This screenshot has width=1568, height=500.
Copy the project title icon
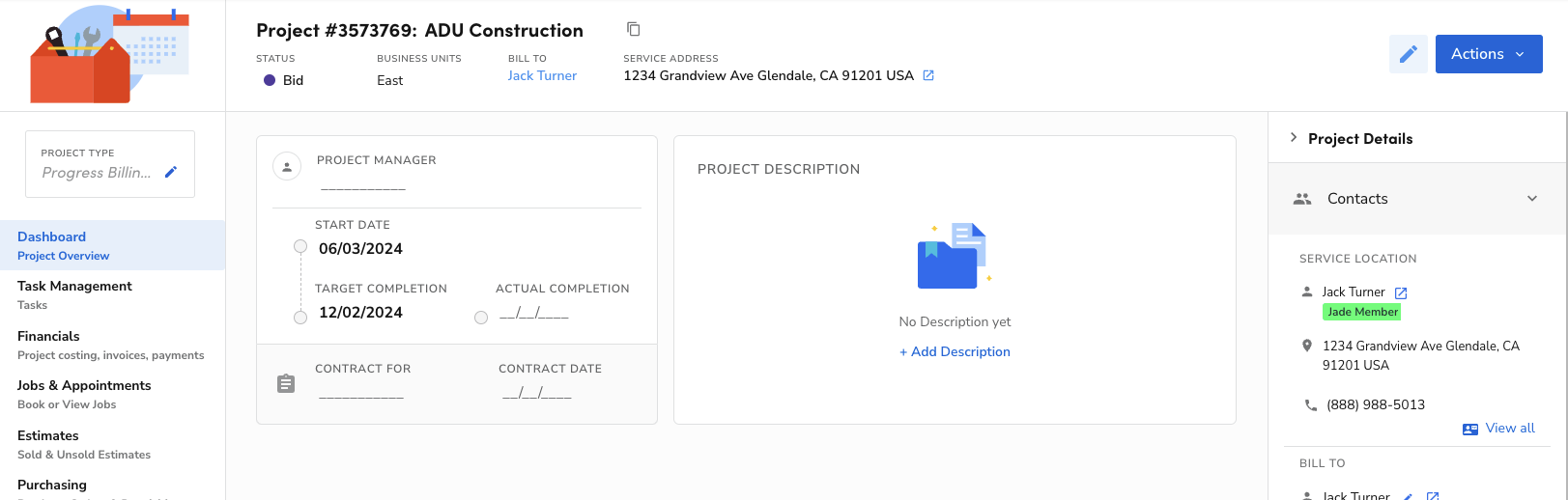click(x=634, y=29)
